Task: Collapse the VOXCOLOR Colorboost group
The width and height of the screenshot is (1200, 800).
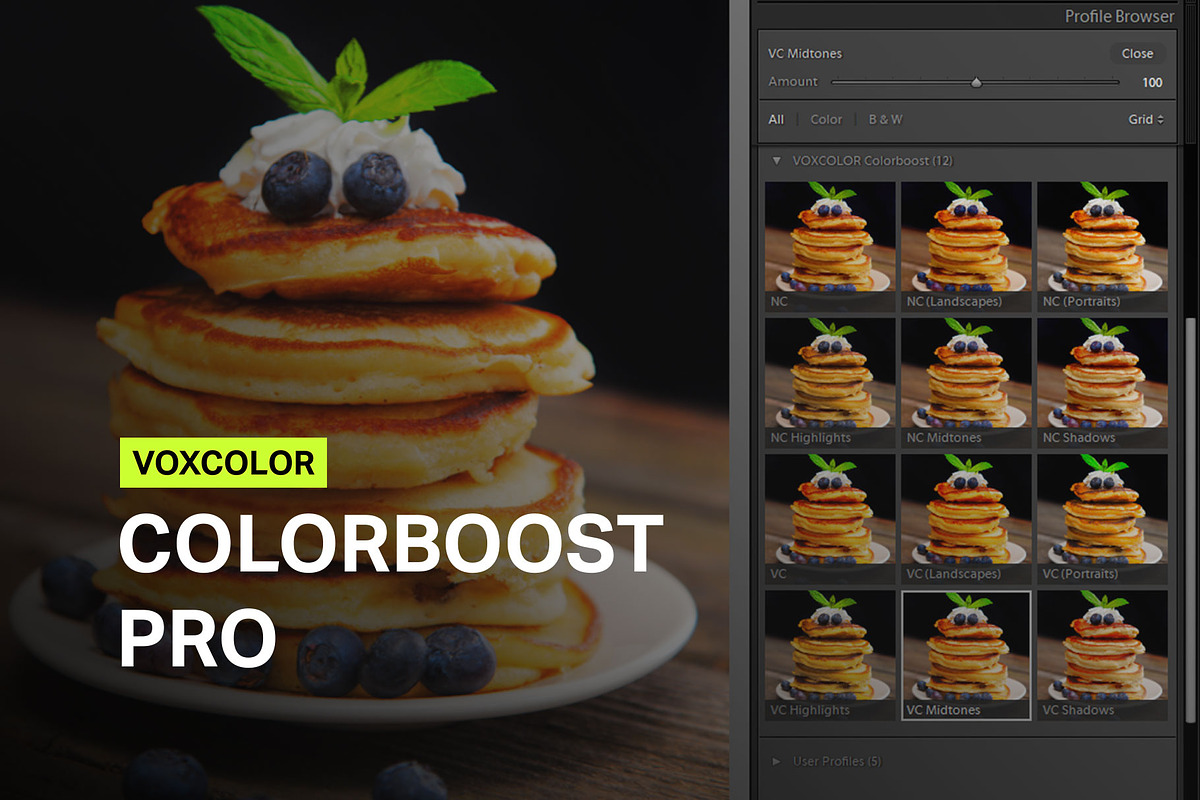Action: point(776,160)
